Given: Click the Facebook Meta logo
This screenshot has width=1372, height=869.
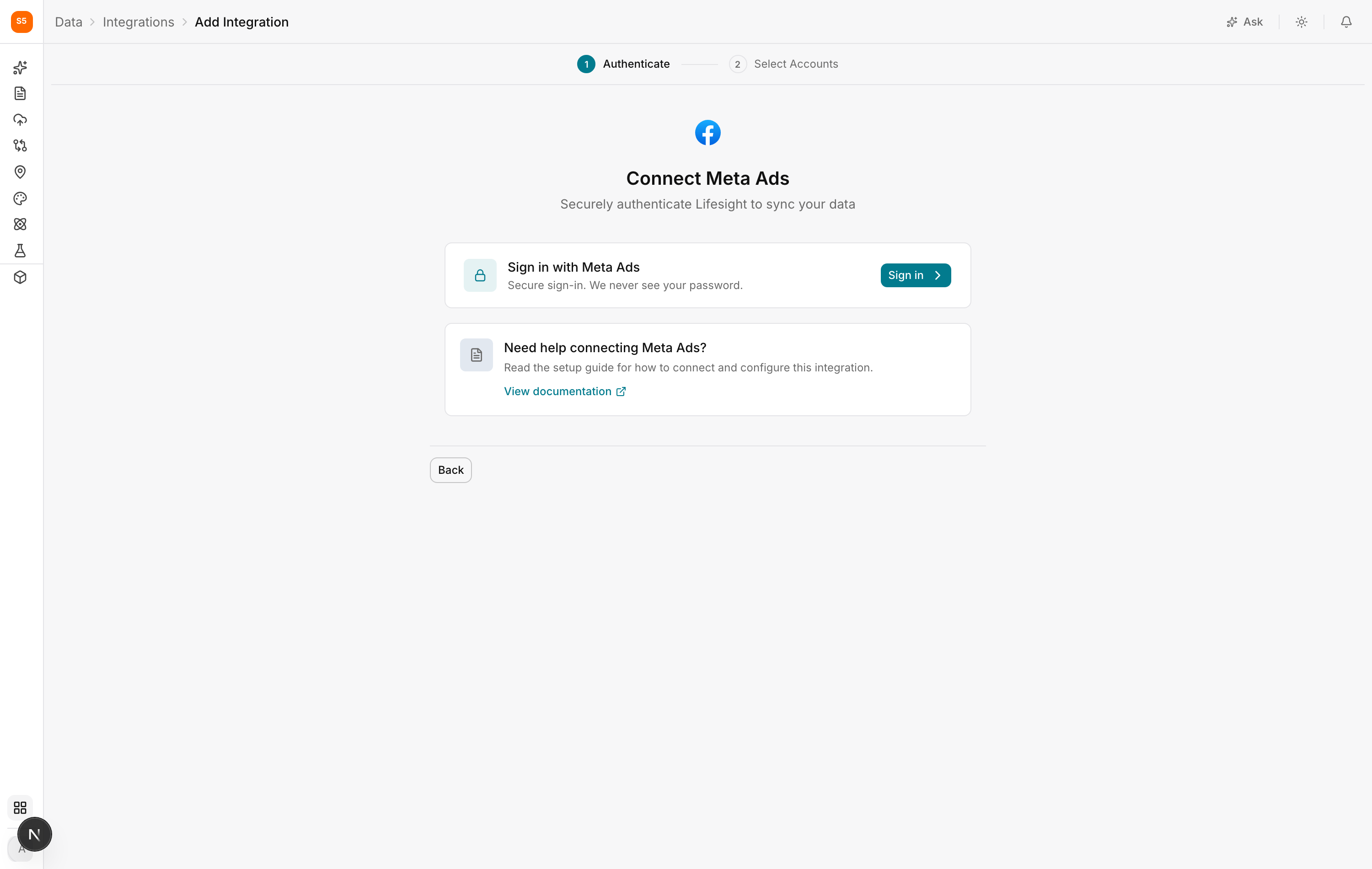Looking at the screenshot, I should pyautogui.click(x=707, y=133).
